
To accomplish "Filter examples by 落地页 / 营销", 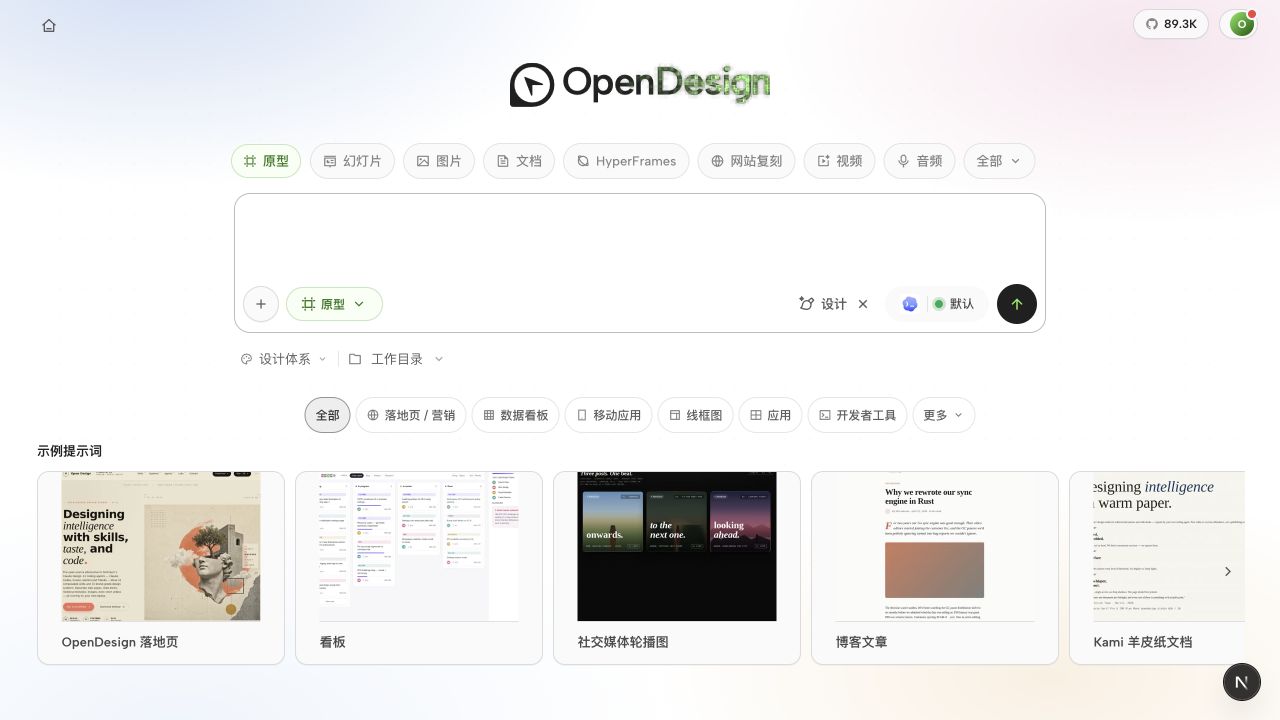I will click(x=411, y=415).
